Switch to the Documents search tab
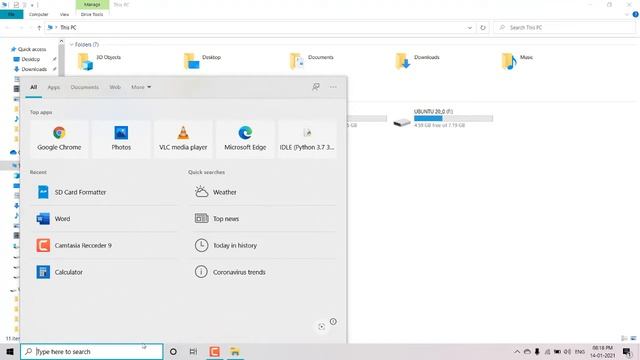640x360 pixels. tap(84, 87)
